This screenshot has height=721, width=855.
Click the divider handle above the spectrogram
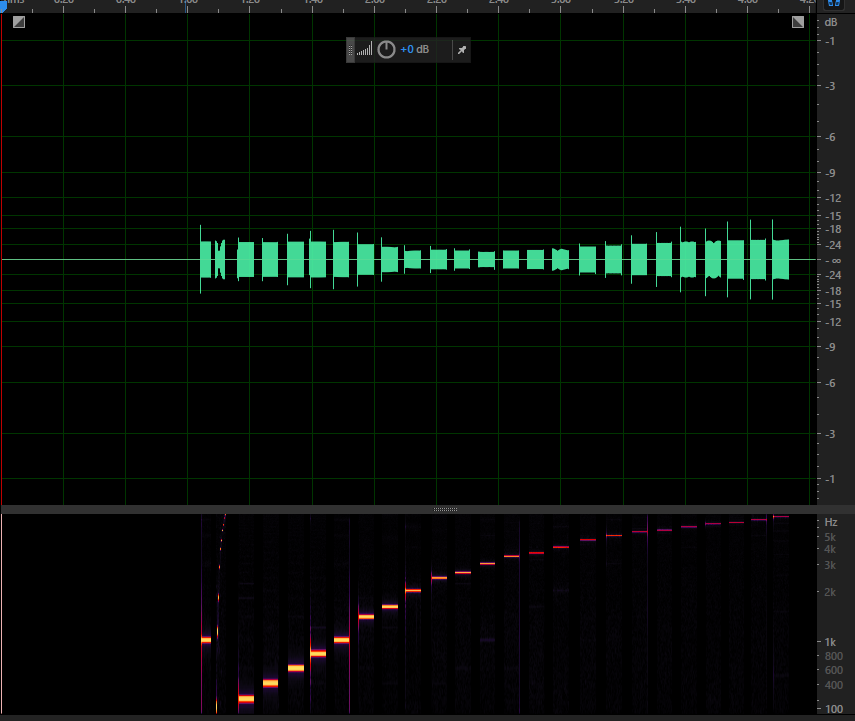pos(445,509)
